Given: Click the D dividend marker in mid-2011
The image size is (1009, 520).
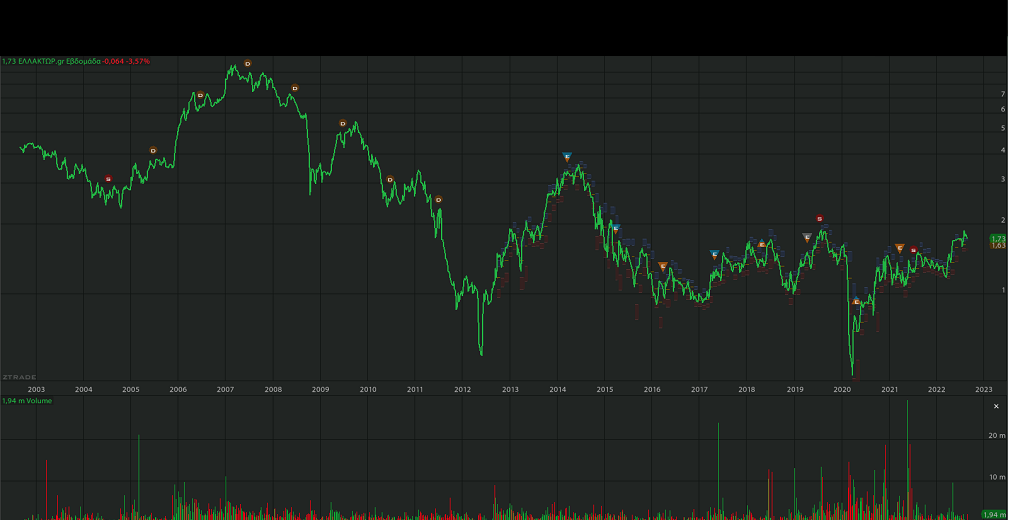Looking at the screenshot, I should point(438,200).
